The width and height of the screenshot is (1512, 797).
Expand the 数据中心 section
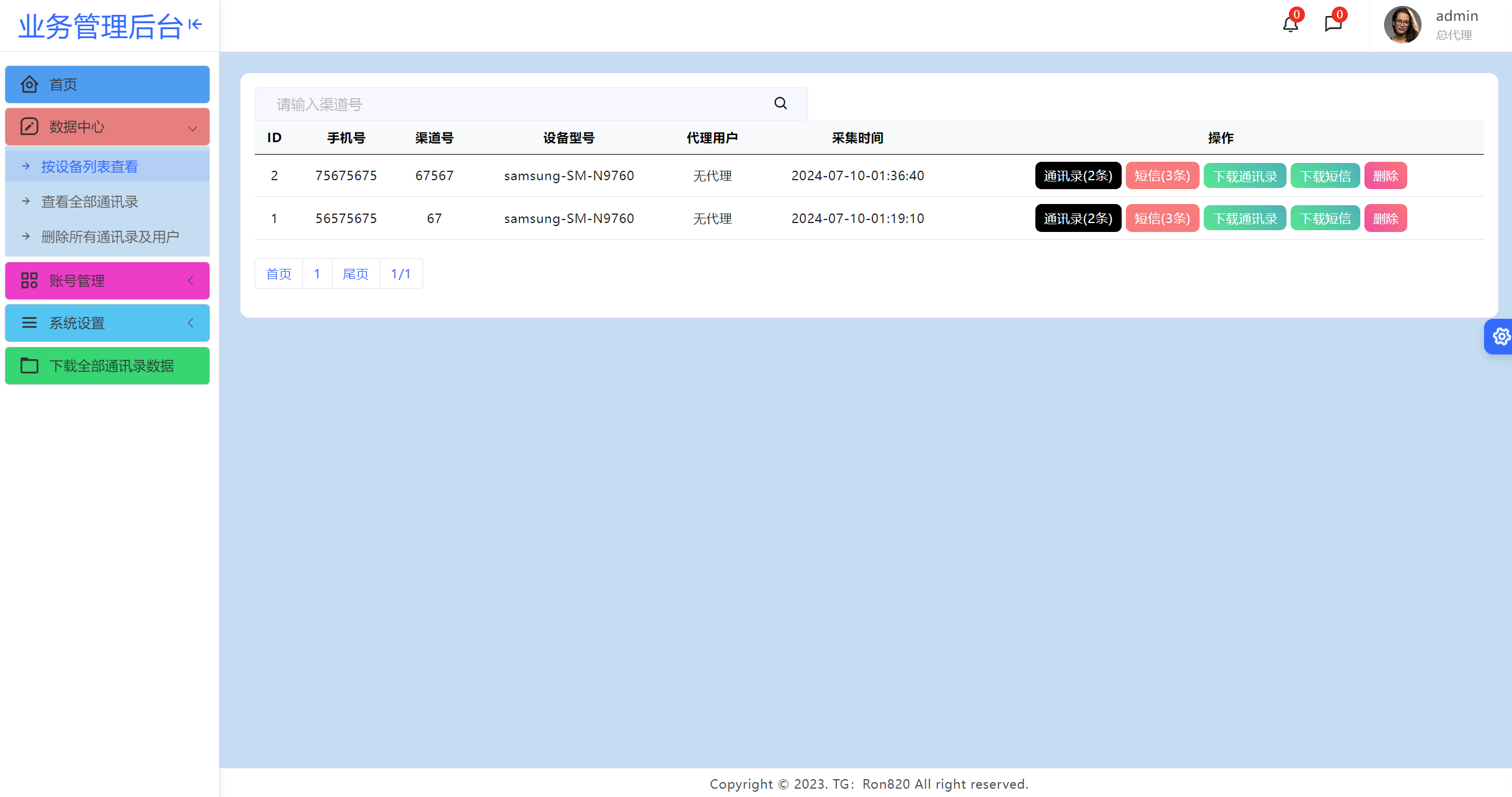(106, 126)
